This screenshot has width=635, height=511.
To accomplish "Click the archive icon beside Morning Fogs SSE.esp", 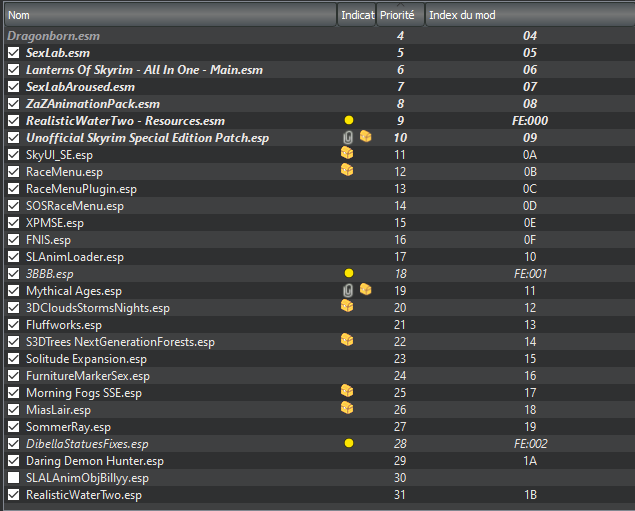I will pyautogui.click(x=347, y=391).
